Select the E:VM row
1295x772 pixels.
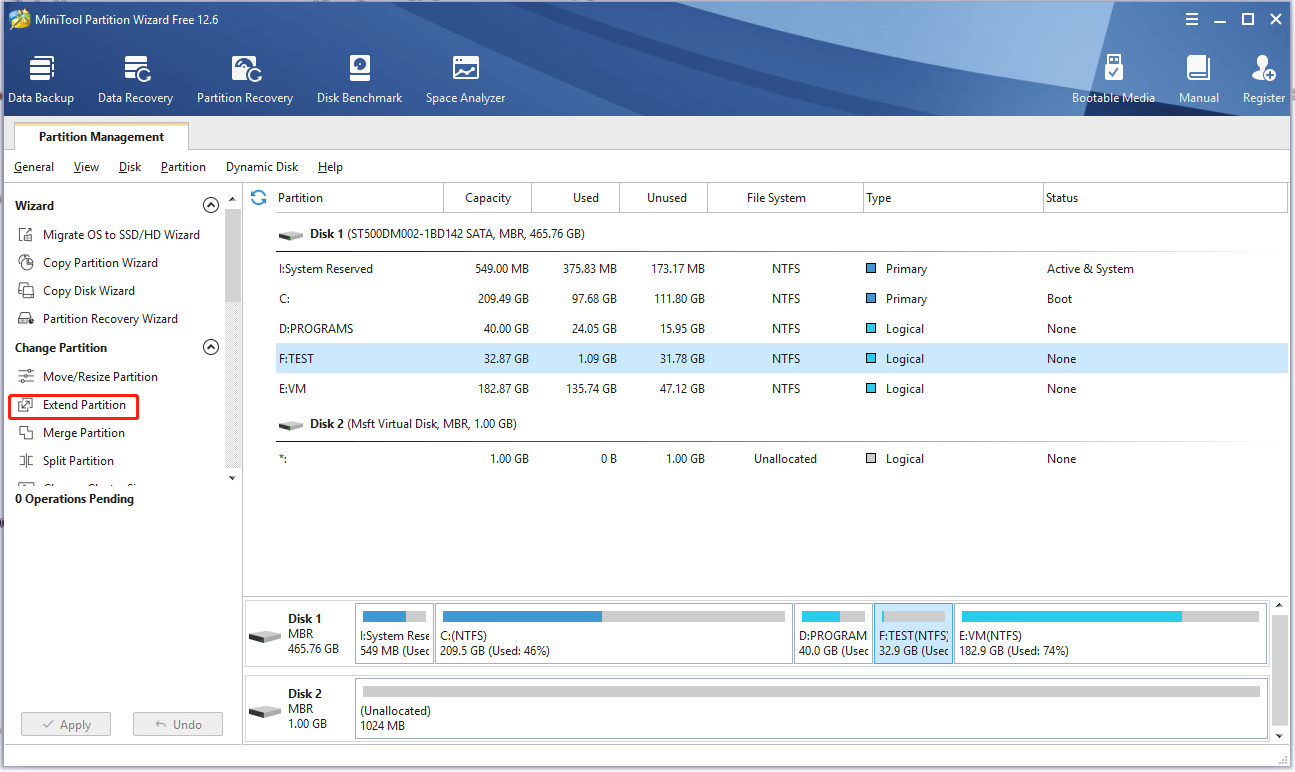(x=781, y=389)
